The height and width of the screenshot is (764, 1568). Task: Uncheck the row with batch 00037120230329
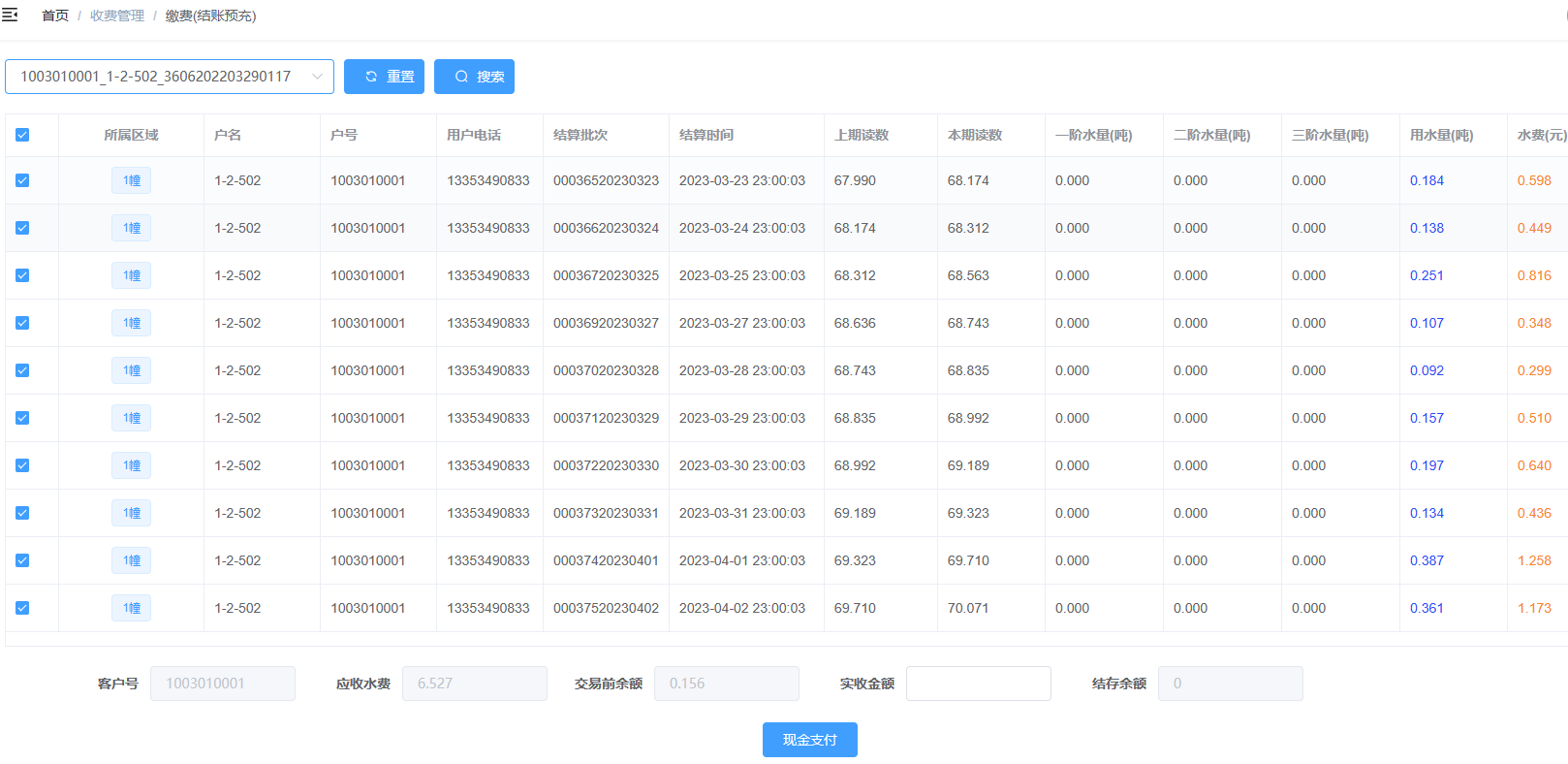(x=22, y=418)
